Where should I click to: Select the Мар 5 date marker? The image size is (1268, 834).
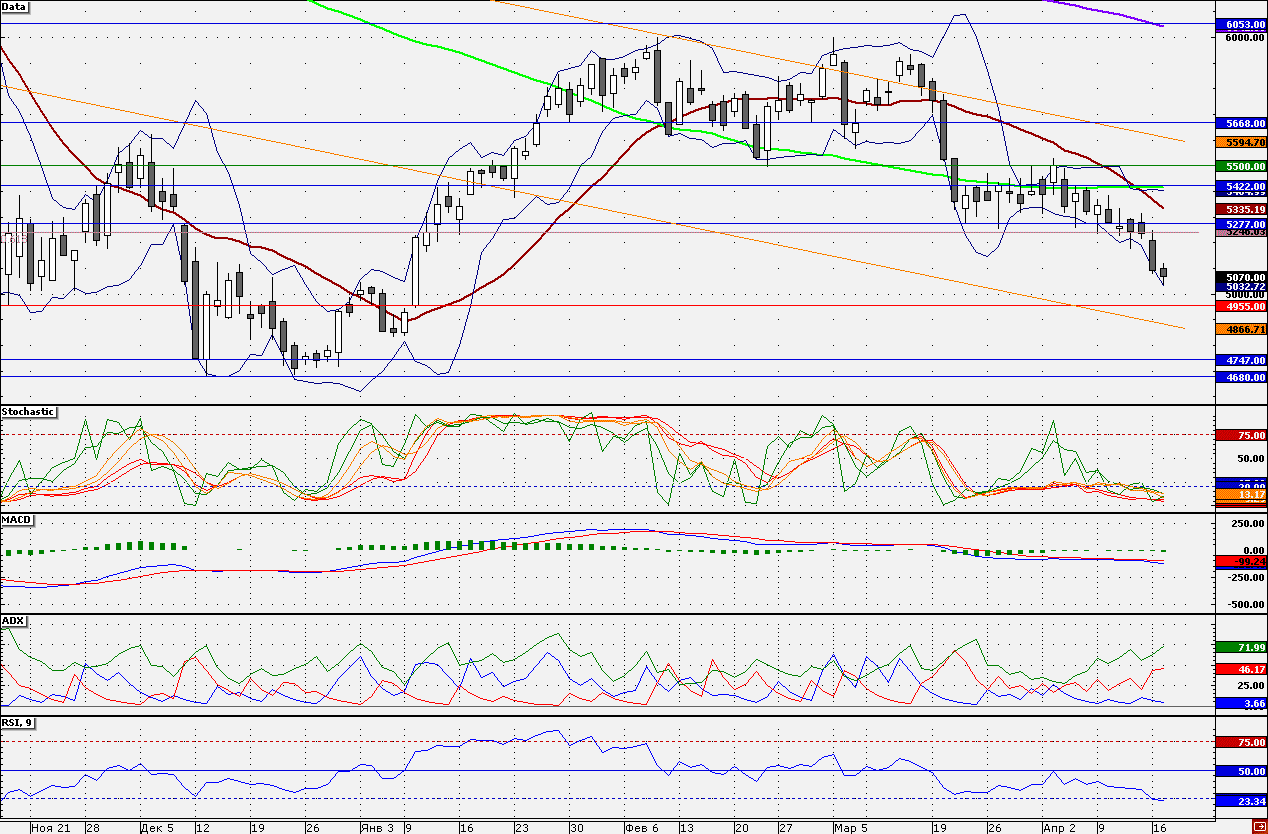[850, 828]
